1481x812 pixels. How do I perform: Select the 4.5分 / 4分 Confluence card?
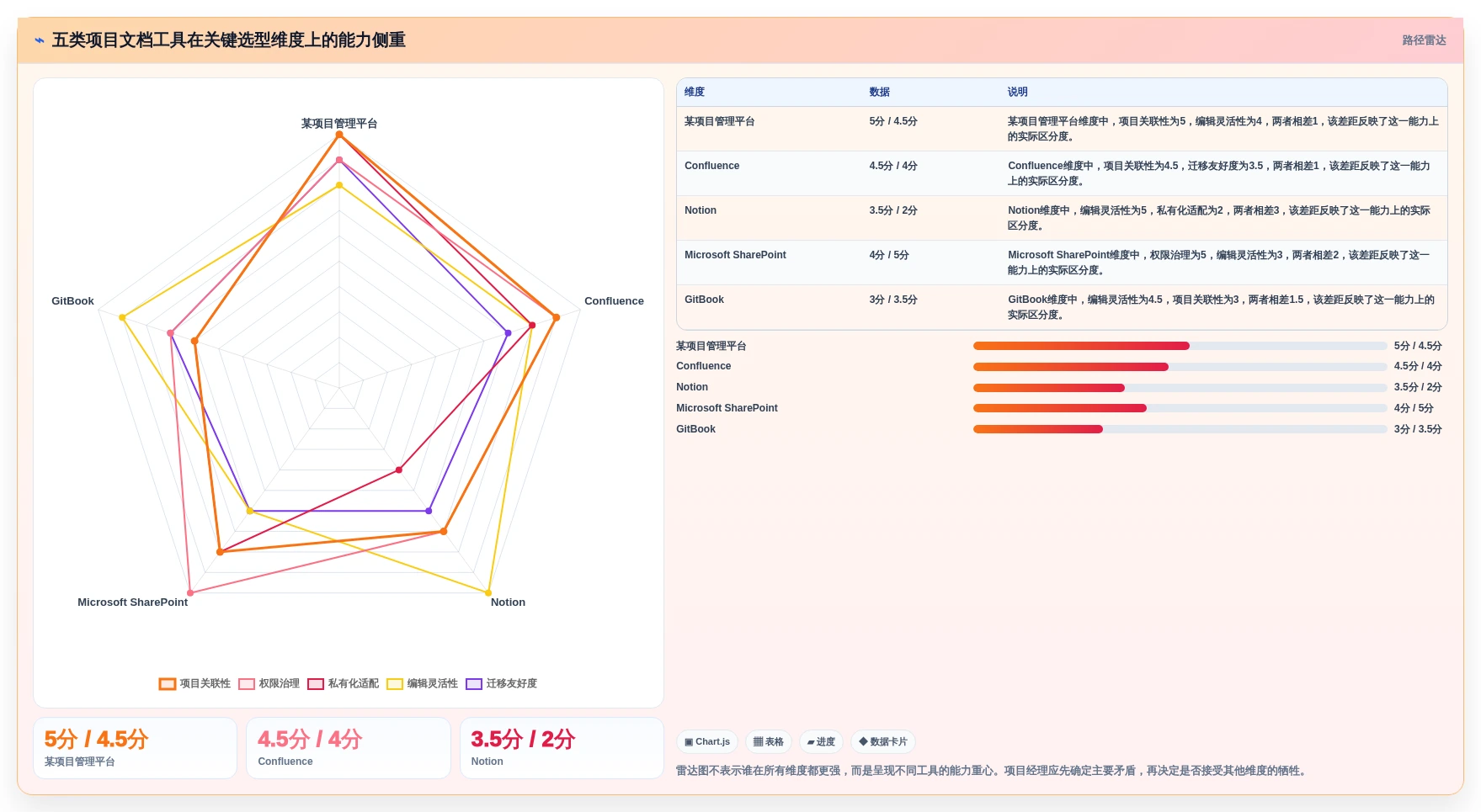tap(349, 748)
